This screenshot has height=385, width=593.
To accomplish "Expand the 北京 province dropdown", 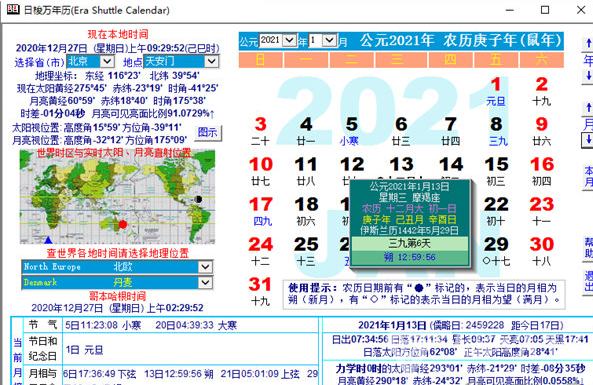I will (107, 61).
